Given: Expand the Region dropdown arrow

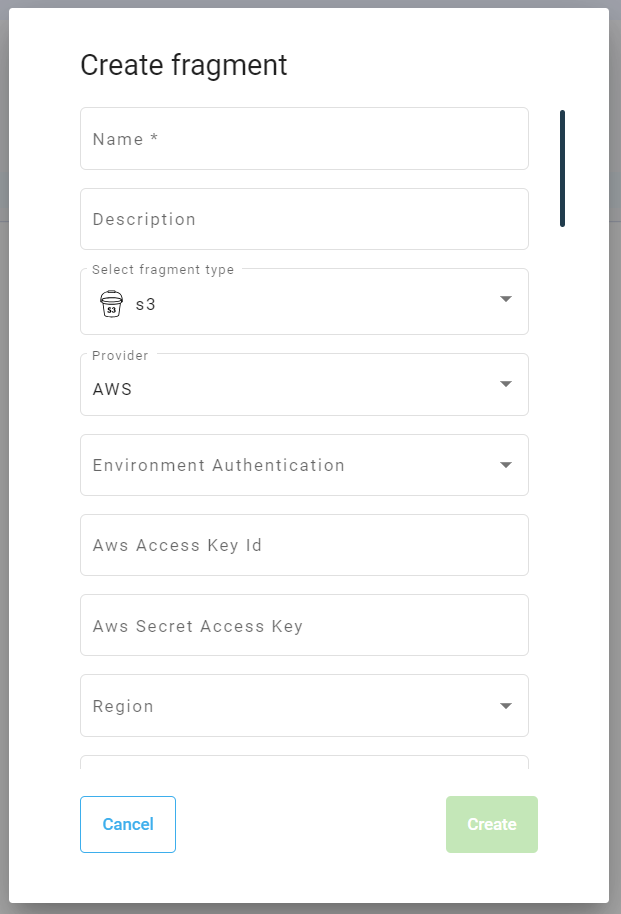Looking at the screenshot, I should 506,706.
